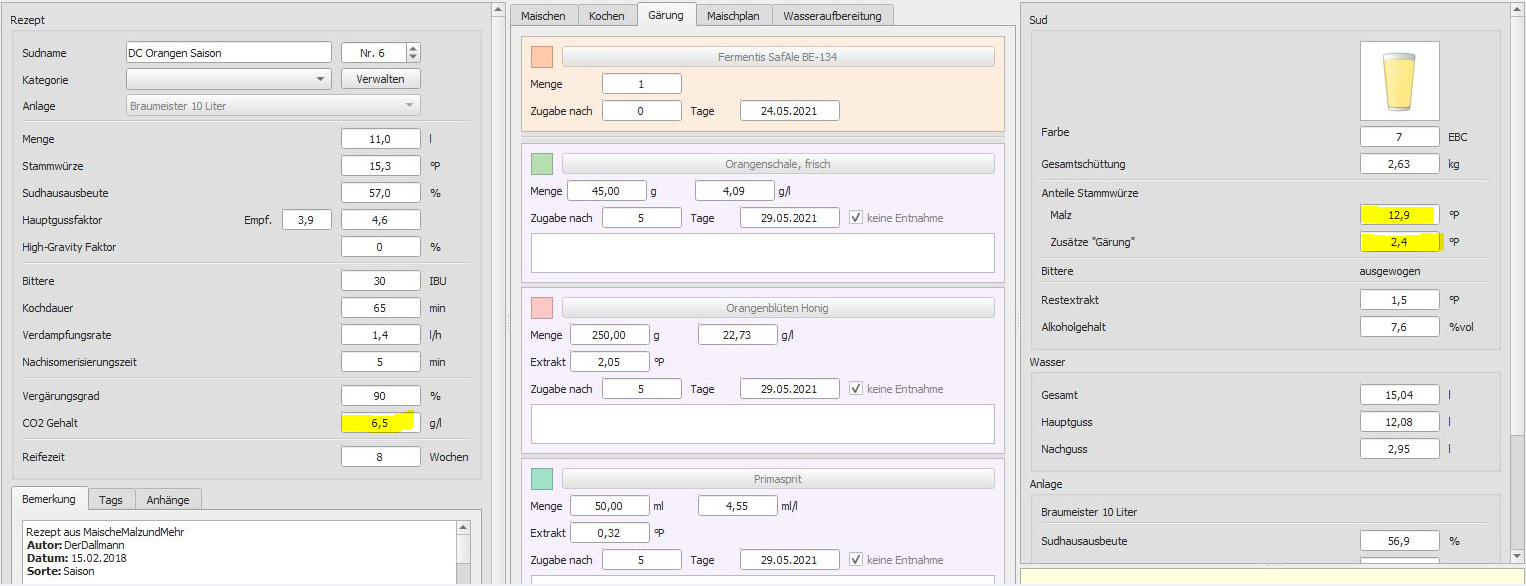Click the Orangenblüten Honig ingredient button
The image size is (1526, 586).
778,308
